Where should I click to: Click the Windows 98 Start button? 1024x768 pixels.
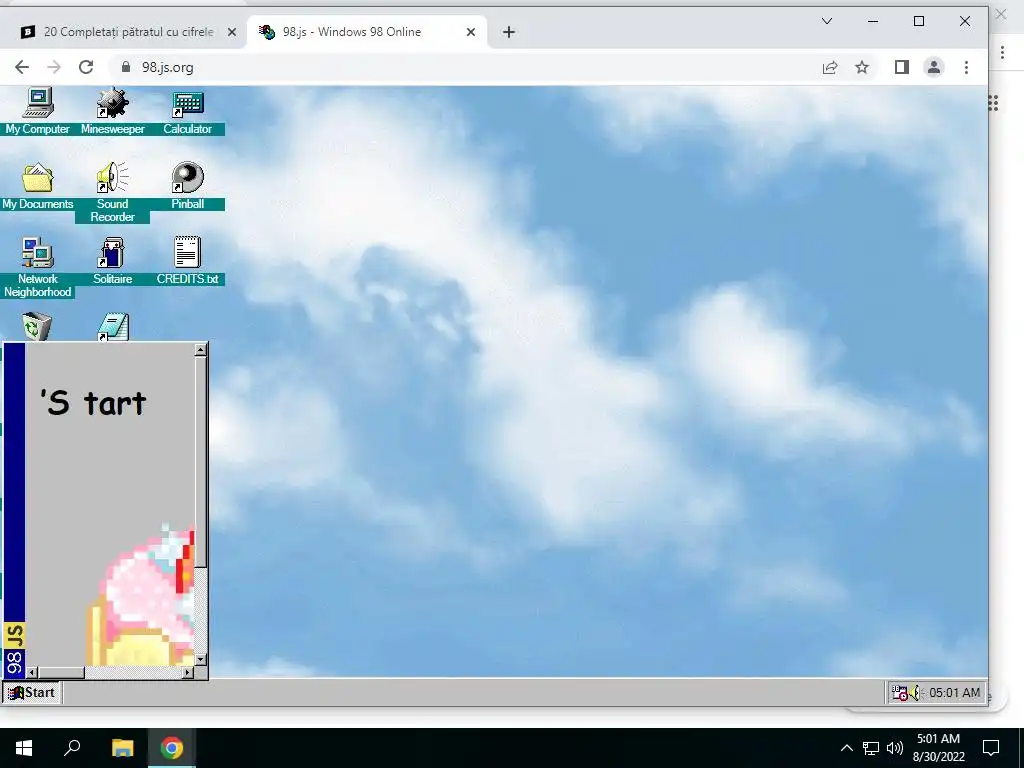point(31,692)
